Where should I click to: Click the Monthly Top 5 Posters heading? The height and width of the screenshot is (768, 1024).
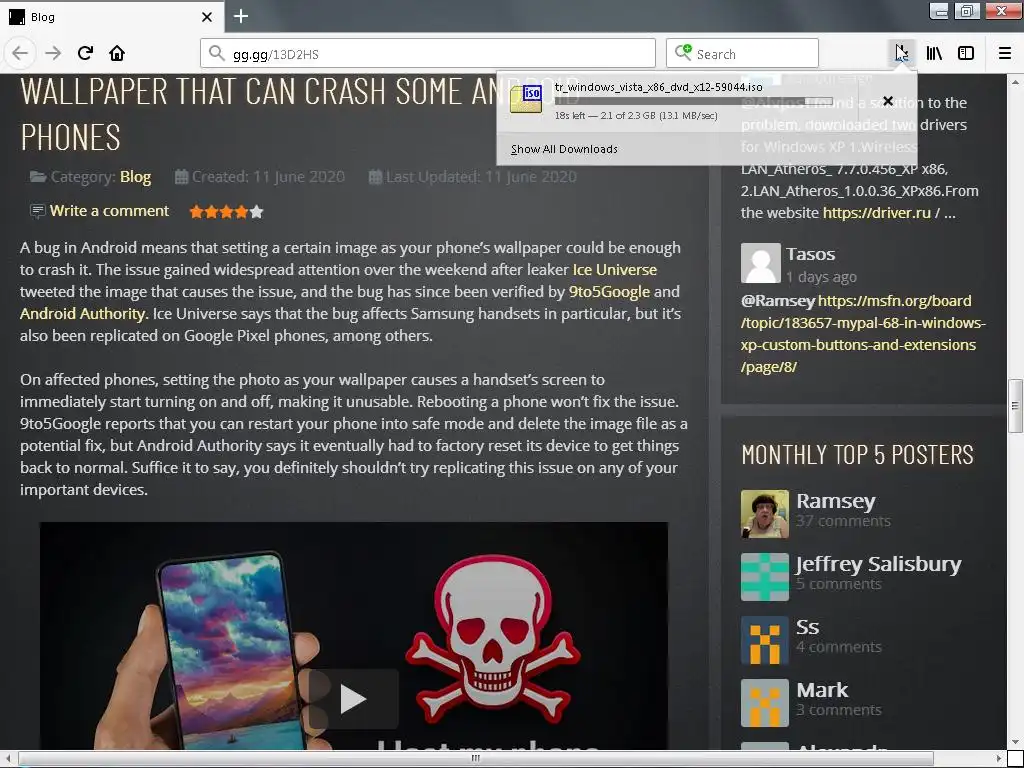click(x=857, y=455)
